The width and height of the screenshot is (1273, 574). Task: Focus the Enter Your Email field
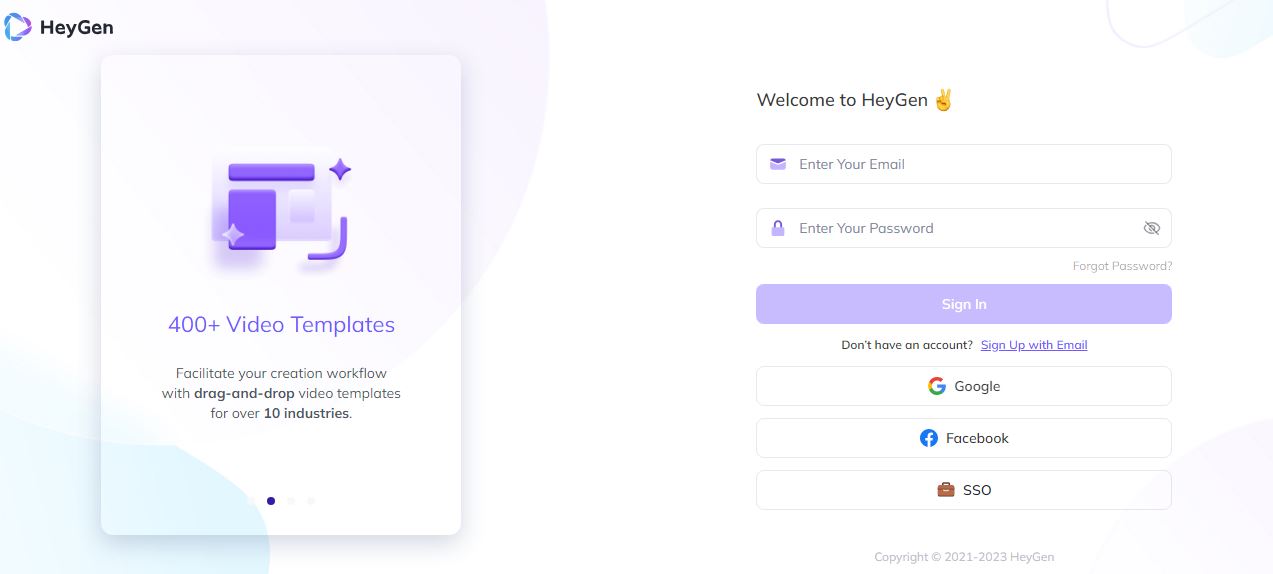pyautogui.click(x=975, y=164)
